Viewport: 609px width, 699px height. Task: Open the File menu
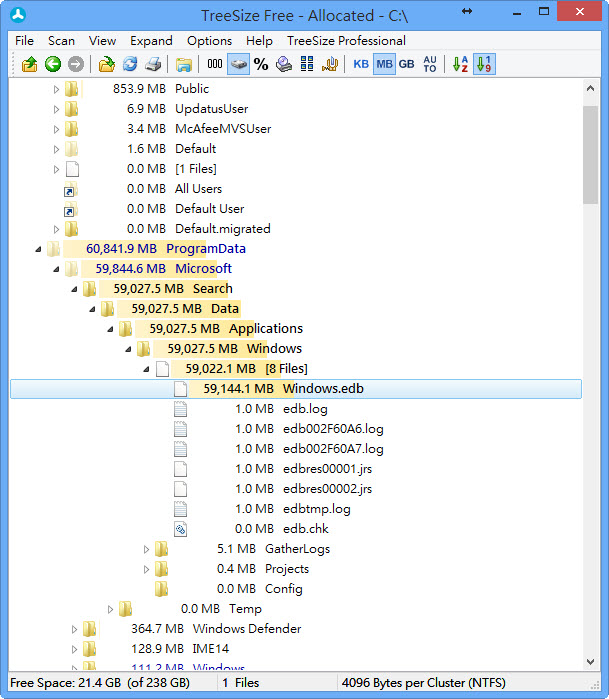(24, 41)
